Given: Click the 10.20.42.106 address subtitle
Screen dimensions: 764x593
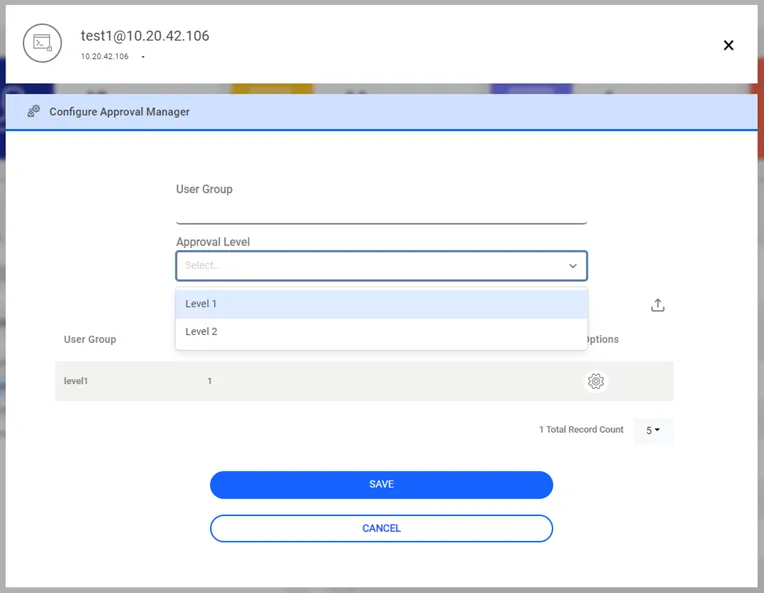Looking at the screenshot, I should tap(105, 57).
